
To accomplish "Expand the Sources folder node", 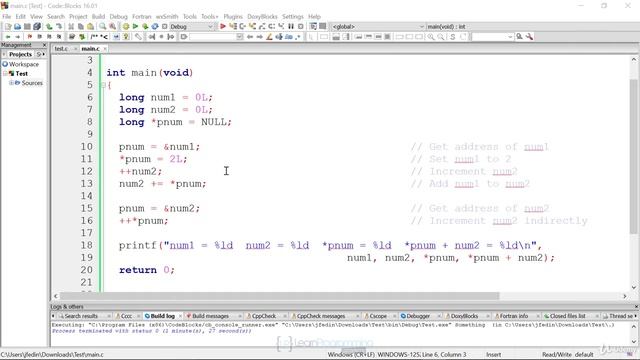I will click(x=11, y=83).
